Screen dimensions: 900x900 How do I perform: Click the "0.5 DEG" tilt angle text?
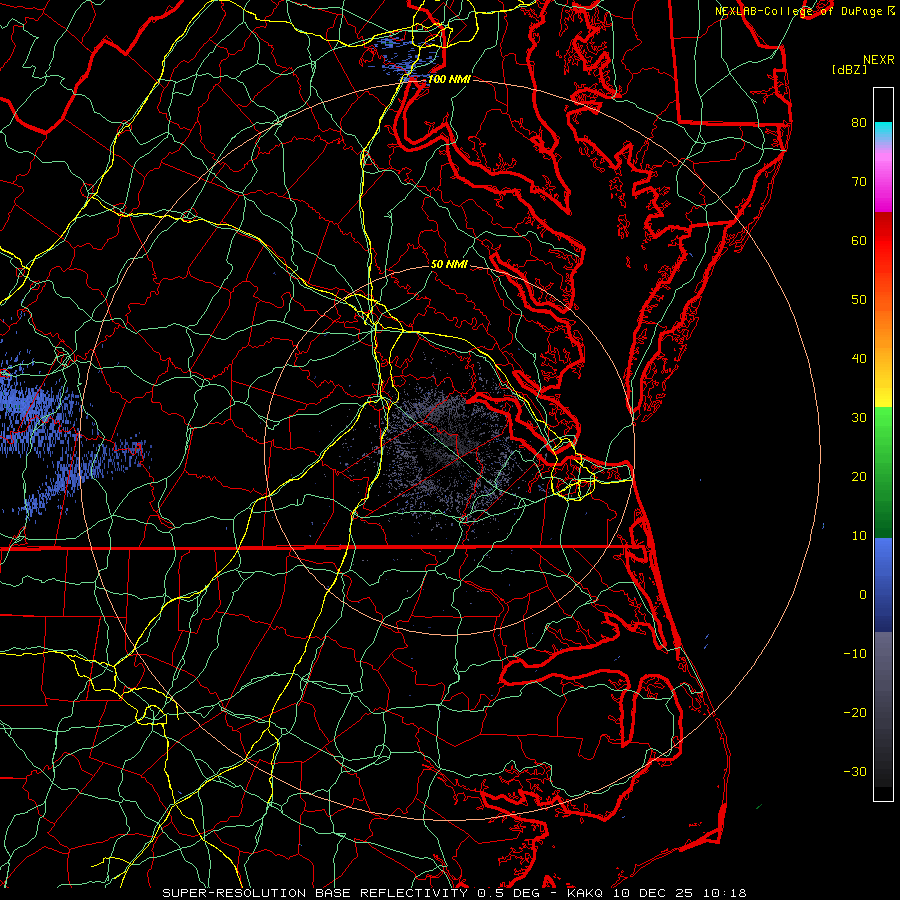click(509, 893)
